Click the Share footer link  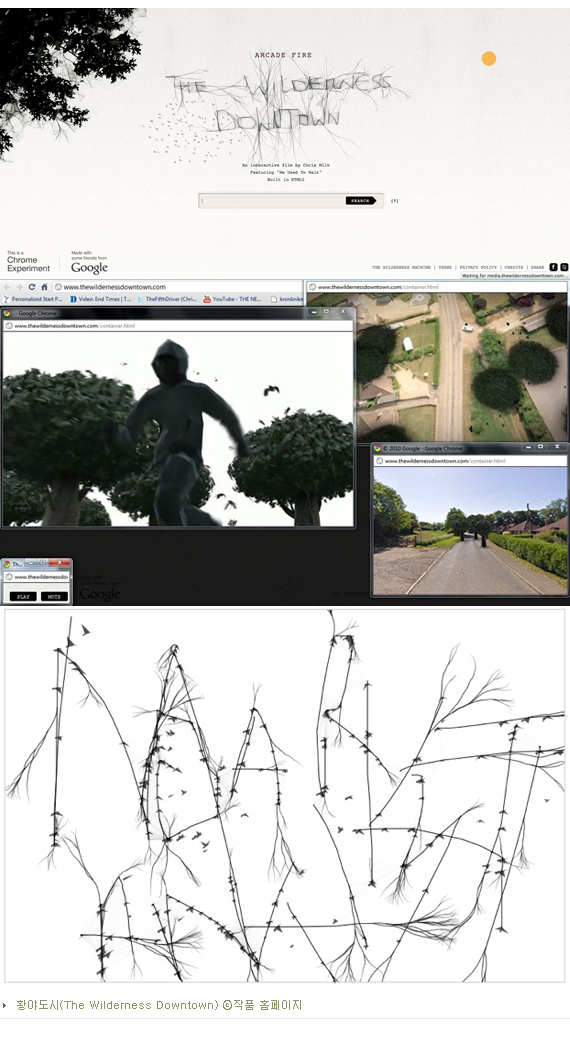pos(537,267)
